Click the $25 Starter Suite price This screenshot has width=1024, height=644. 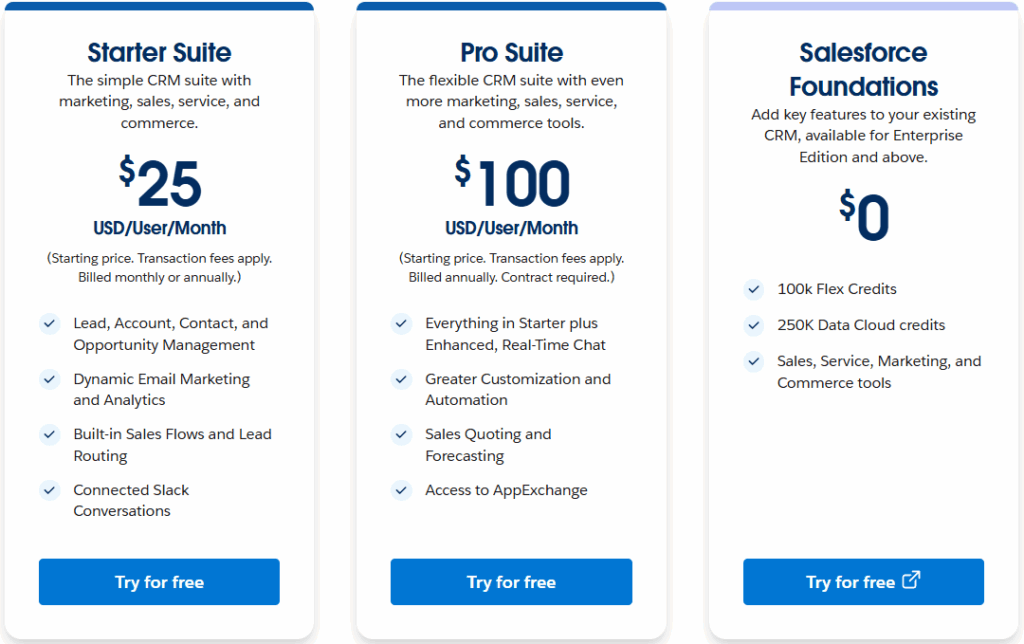160,185
